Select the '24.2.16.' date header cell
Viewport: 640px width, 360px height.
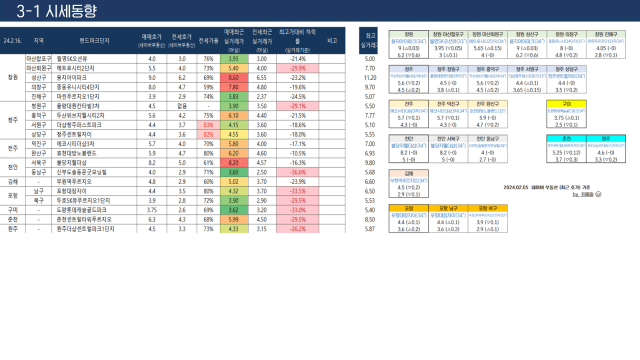(x=13, y=41)
